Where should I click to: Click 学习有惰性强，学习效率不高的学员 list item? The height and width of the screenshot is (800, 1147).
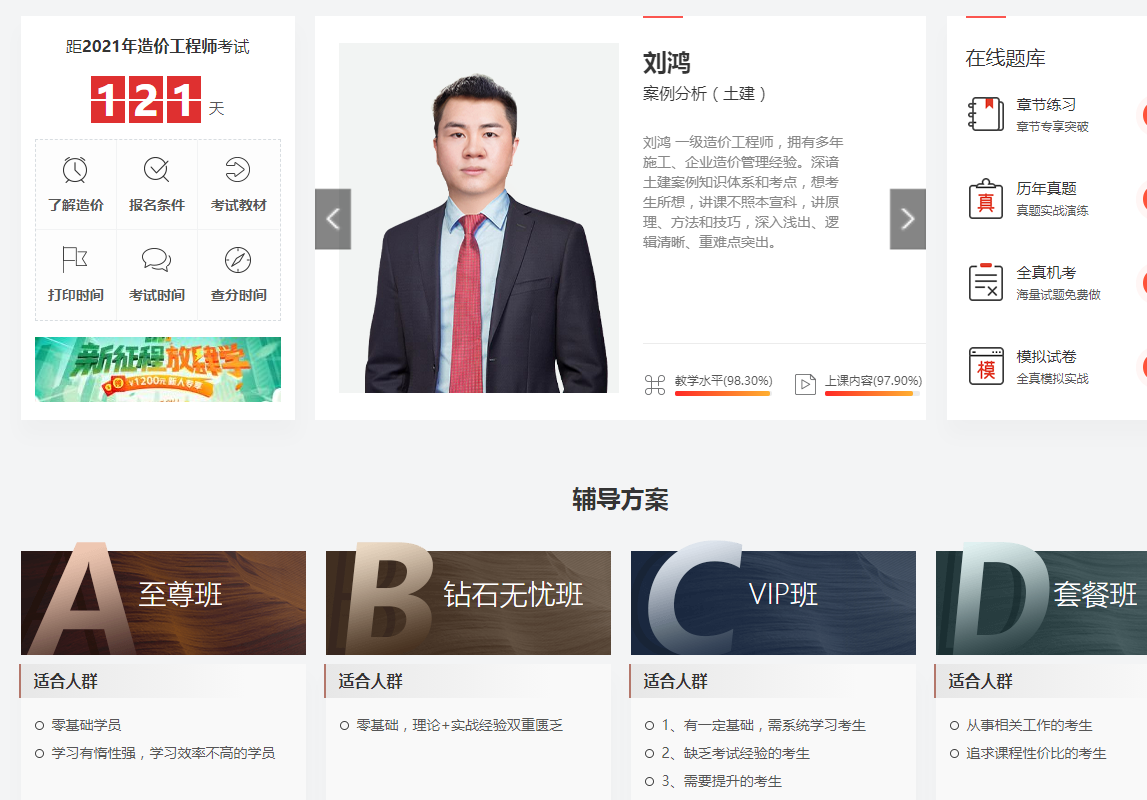(163, 753)
